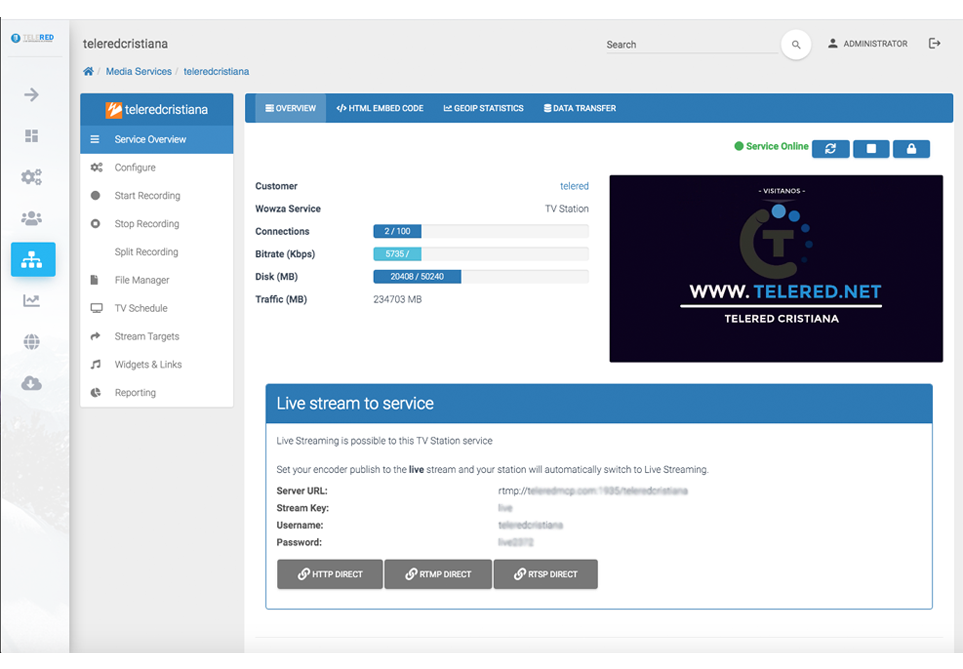Open the GeoIP Statistics tab
The height and width of the screenshot is (669, 963).
(x=483, y=108)
